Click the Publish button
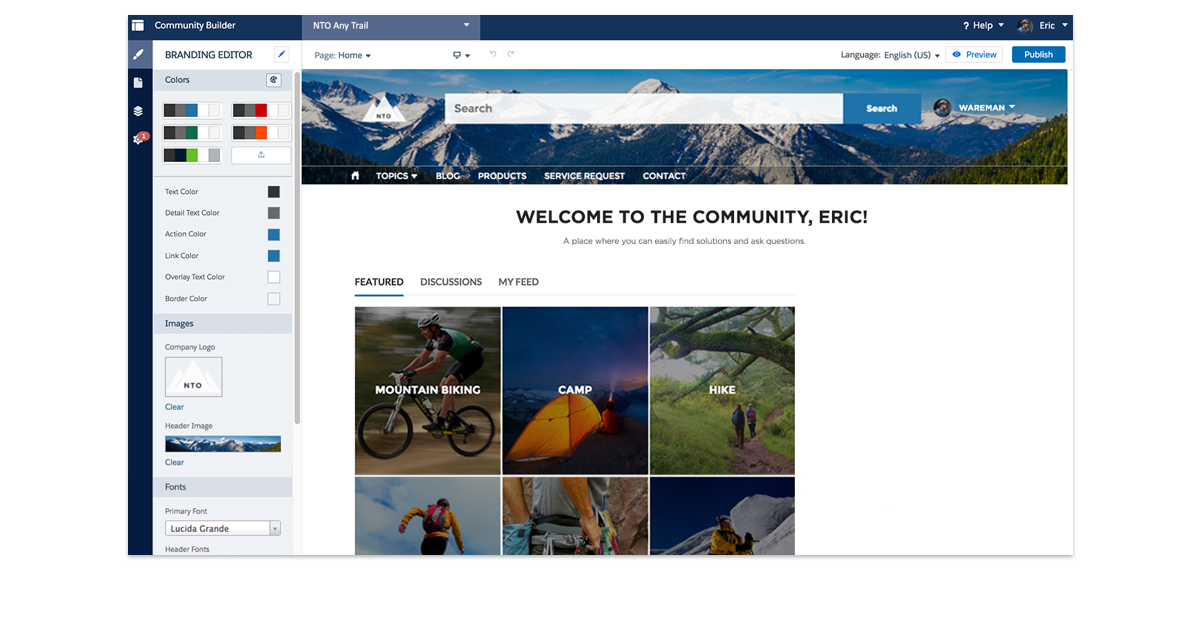 click(1038, 55)
